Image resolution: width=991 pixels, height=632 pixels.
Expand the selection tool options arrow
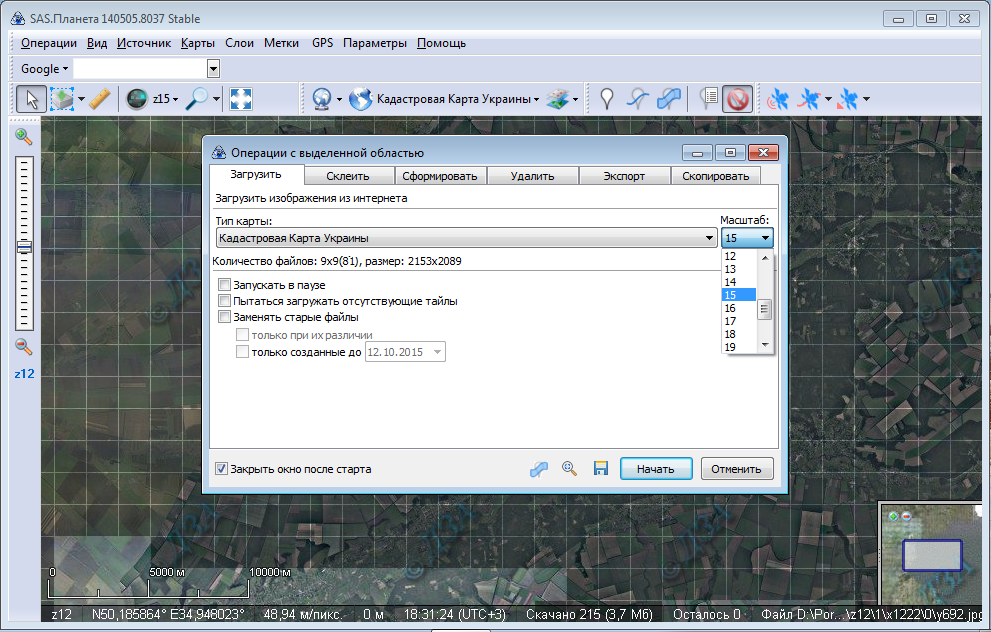point(82,99)
